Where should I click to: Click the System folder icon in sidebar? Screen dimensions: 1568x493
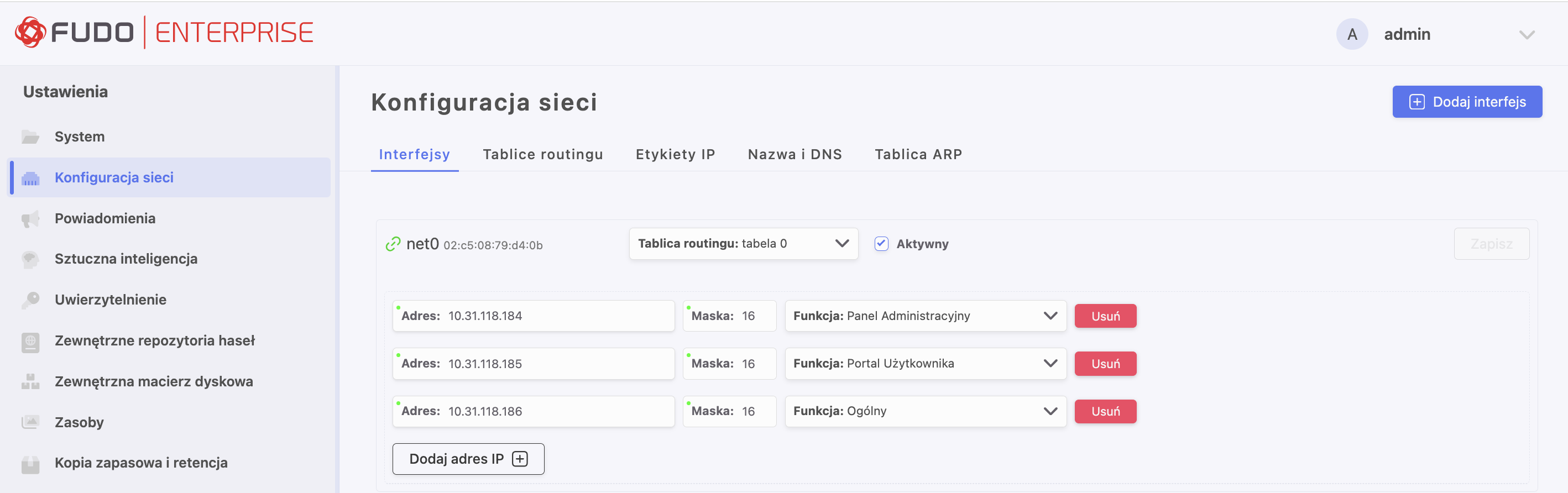(x=30, y=137)
